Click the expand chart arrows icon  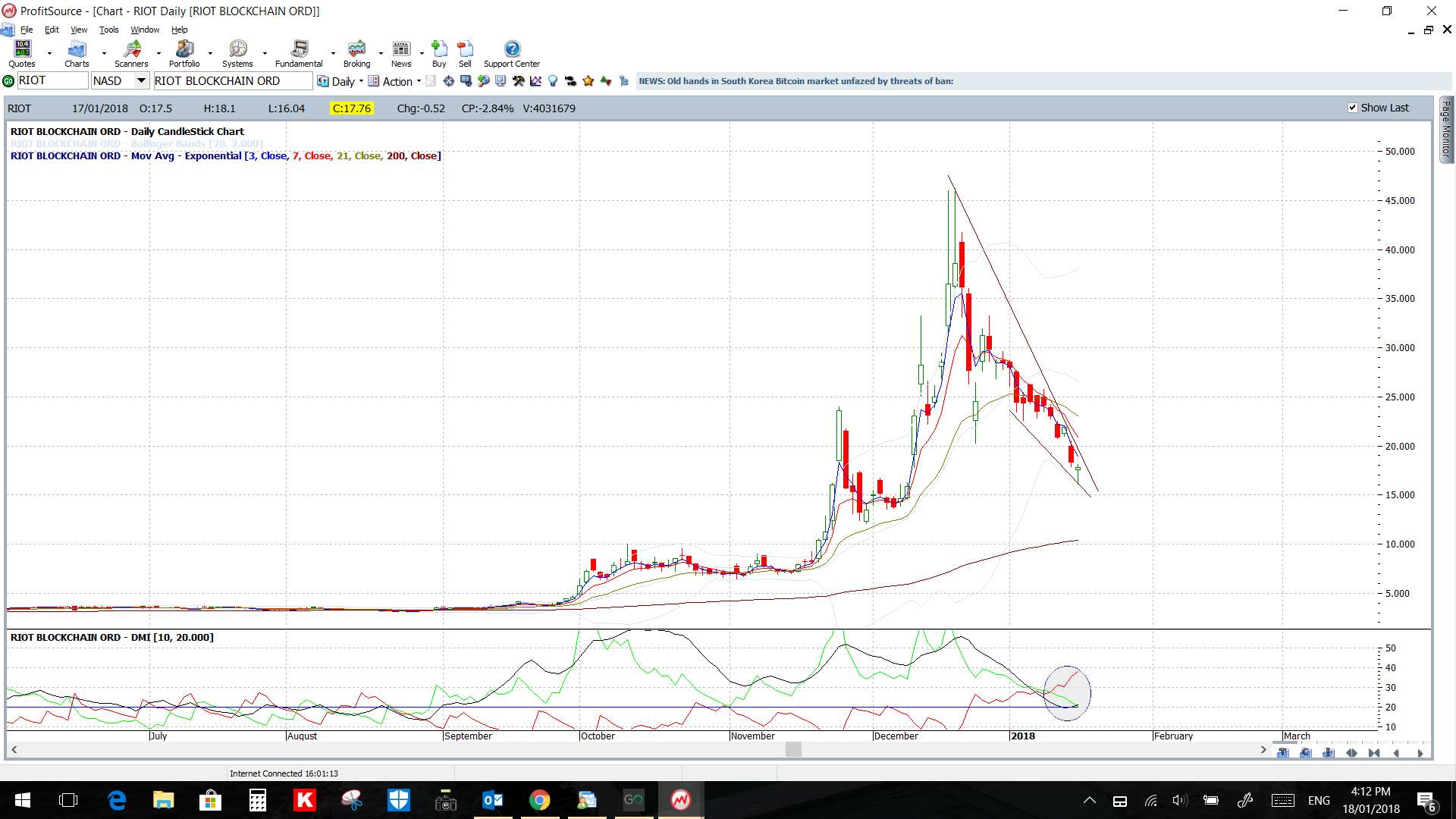click(1351, 753)
